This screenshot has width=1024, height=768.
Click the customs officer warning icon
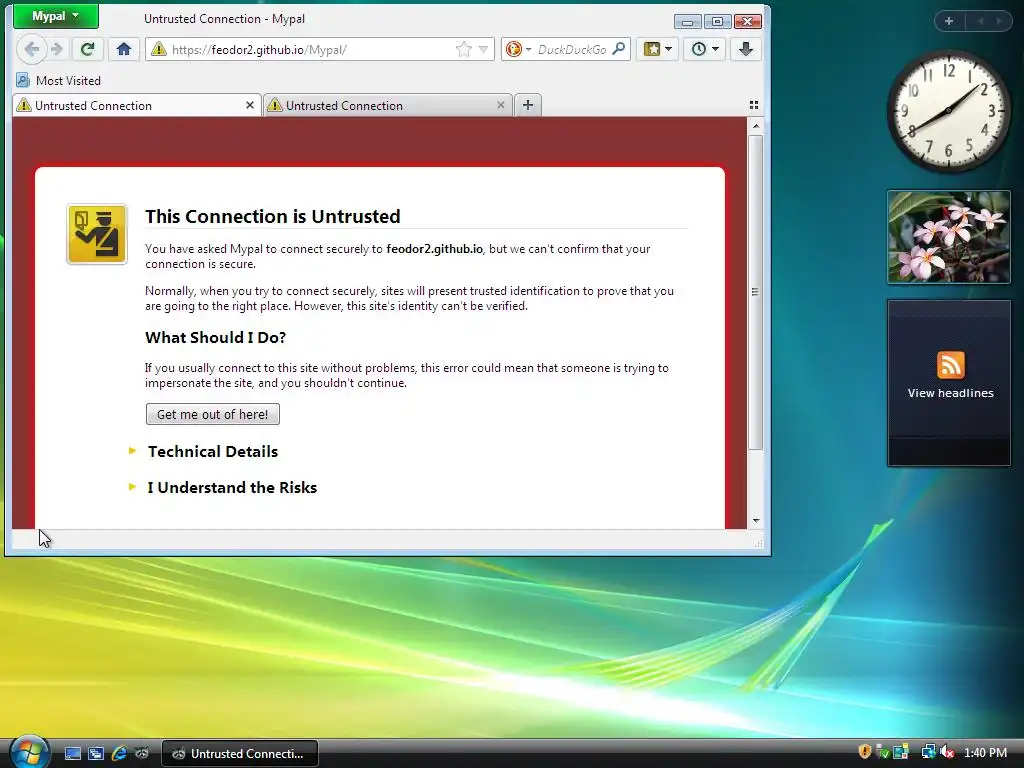[x=97, y=234]
